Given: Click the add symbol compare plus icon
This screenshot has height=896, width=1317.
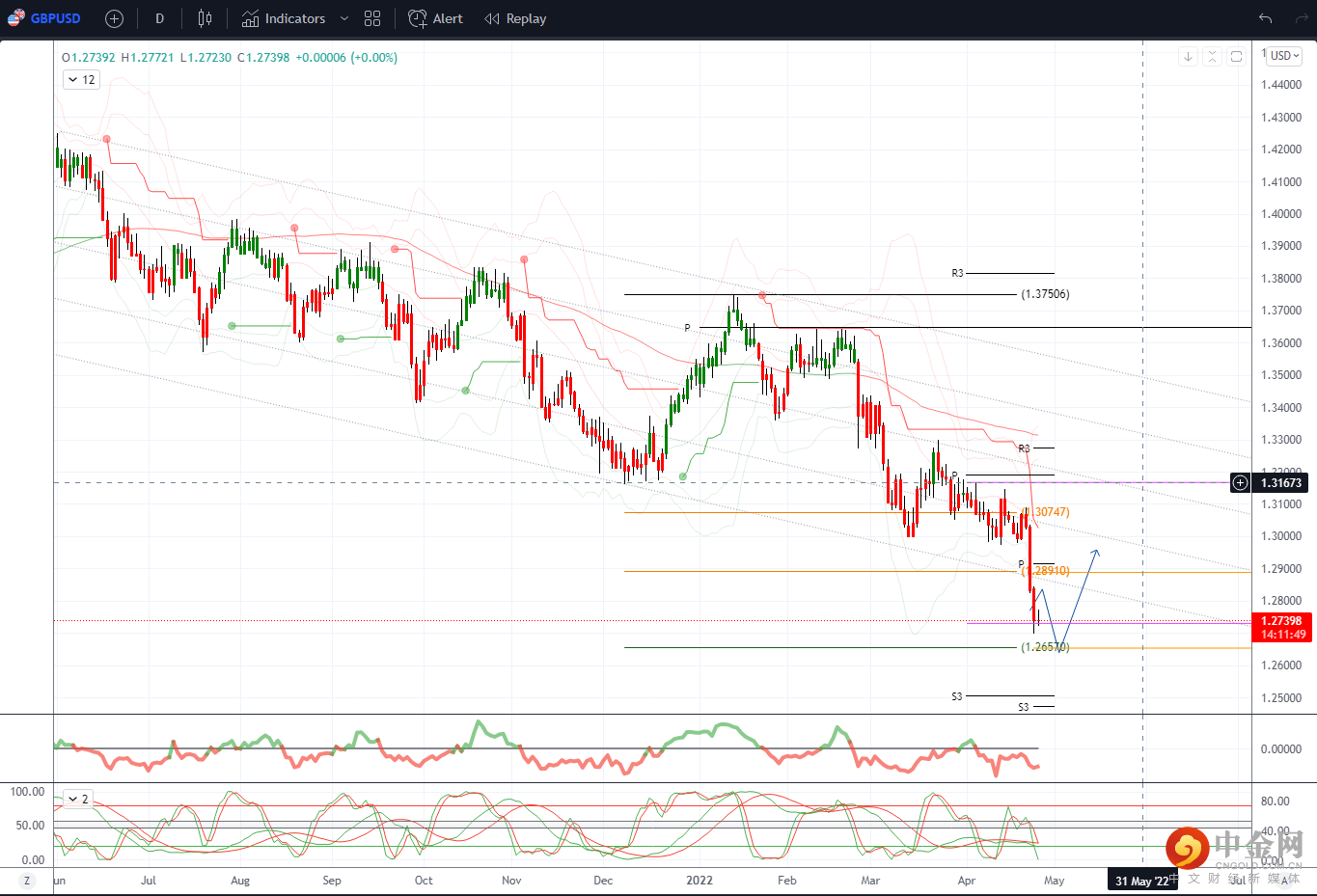Looking at the screenshot, I should pos(114,18).
